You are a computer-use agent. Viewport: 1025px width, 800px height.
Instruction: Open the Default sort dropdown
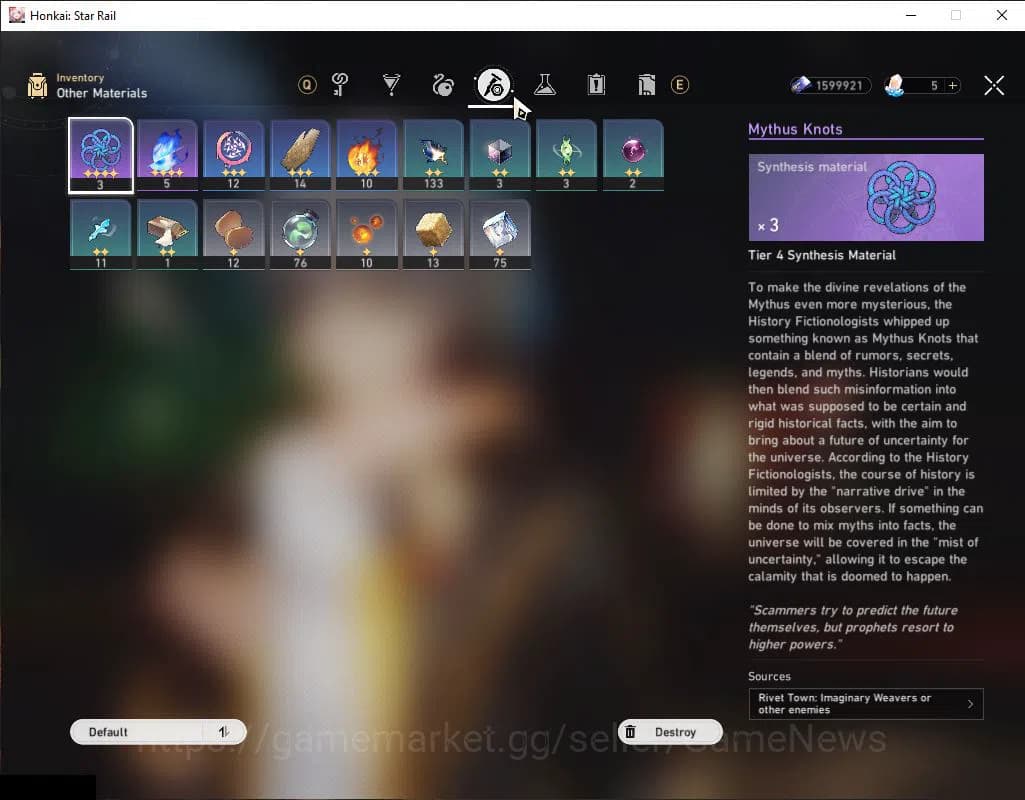[x=158, y=732]
